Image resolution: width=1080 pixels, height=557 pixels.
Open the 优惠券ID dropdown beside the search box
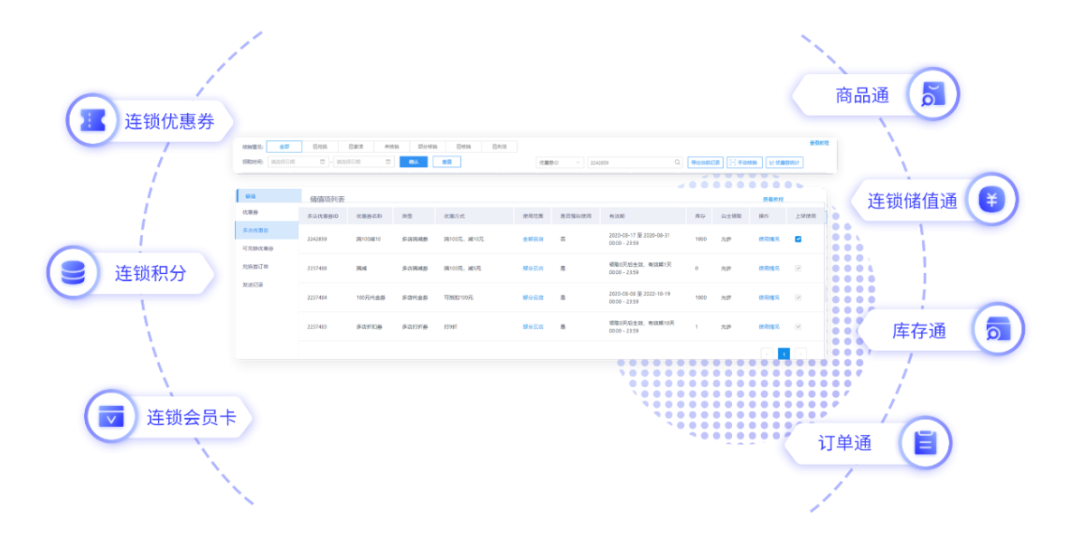[560, 162]
